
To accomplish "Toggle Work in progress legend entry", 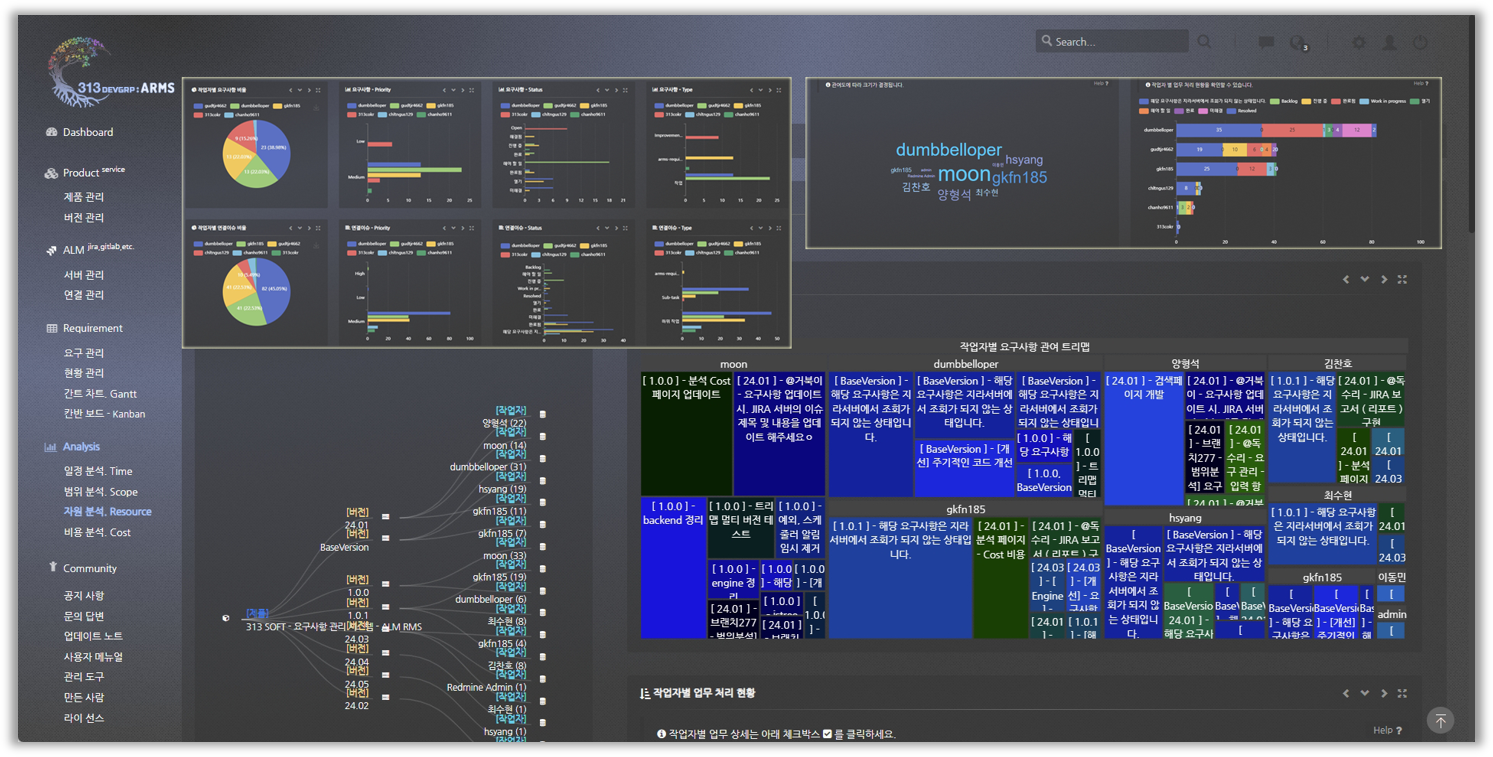I will pos(1385,101).
